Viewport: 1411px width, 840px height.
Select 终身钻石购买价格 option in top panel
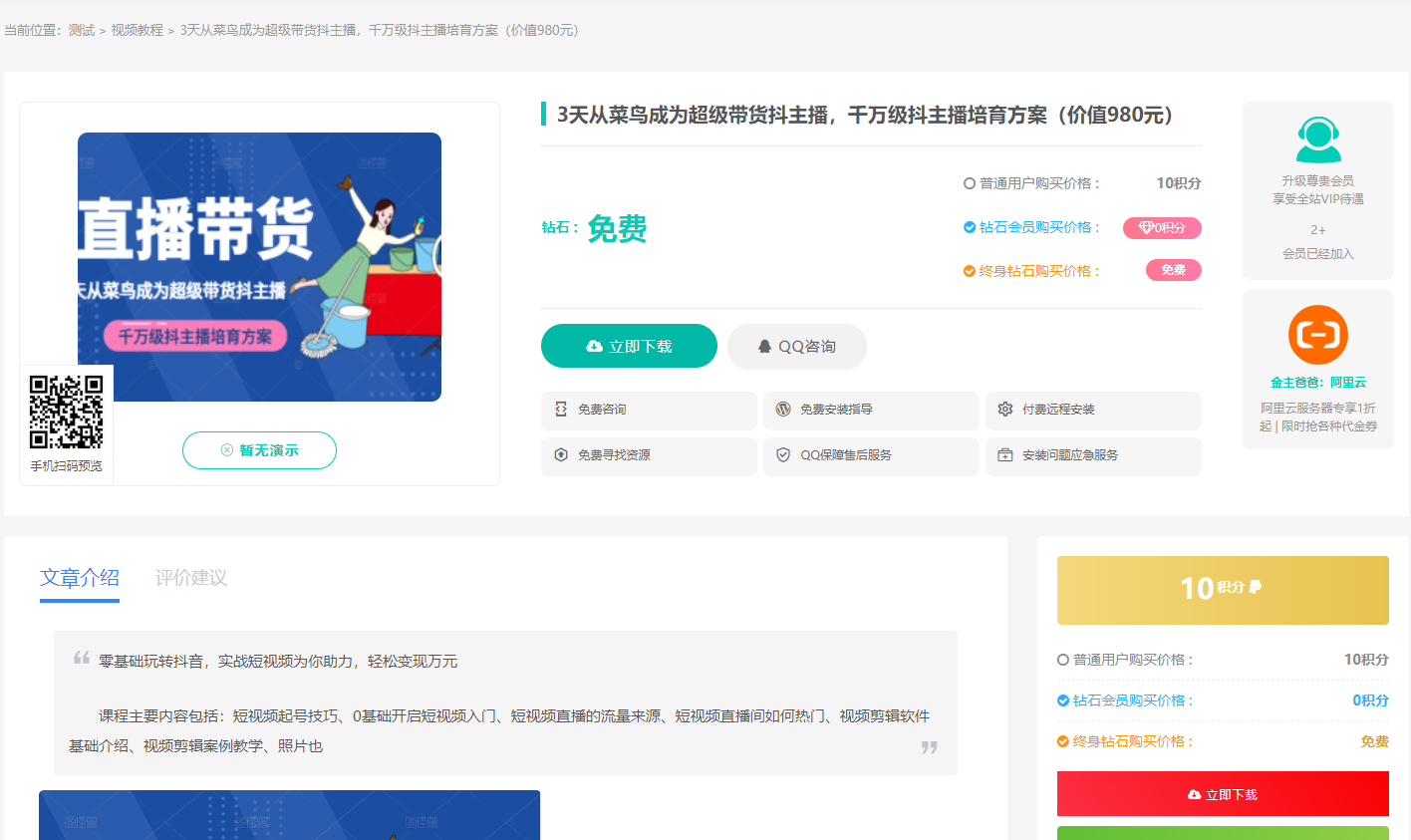coord(970,271)
